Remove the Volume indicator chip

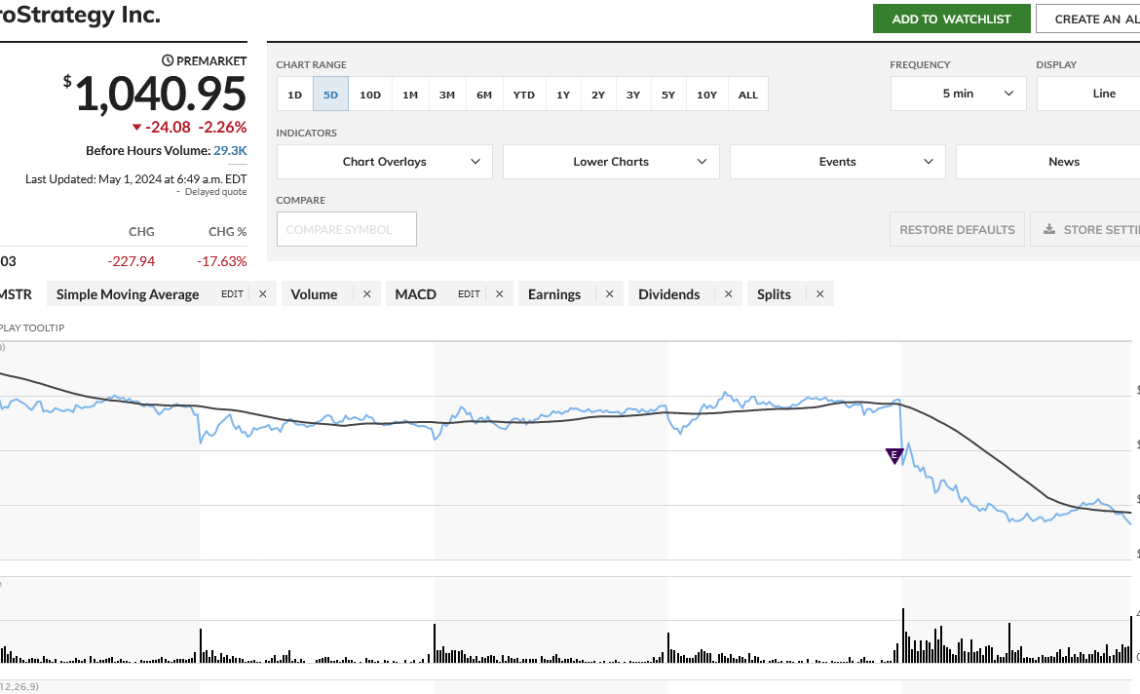(366, 294)
